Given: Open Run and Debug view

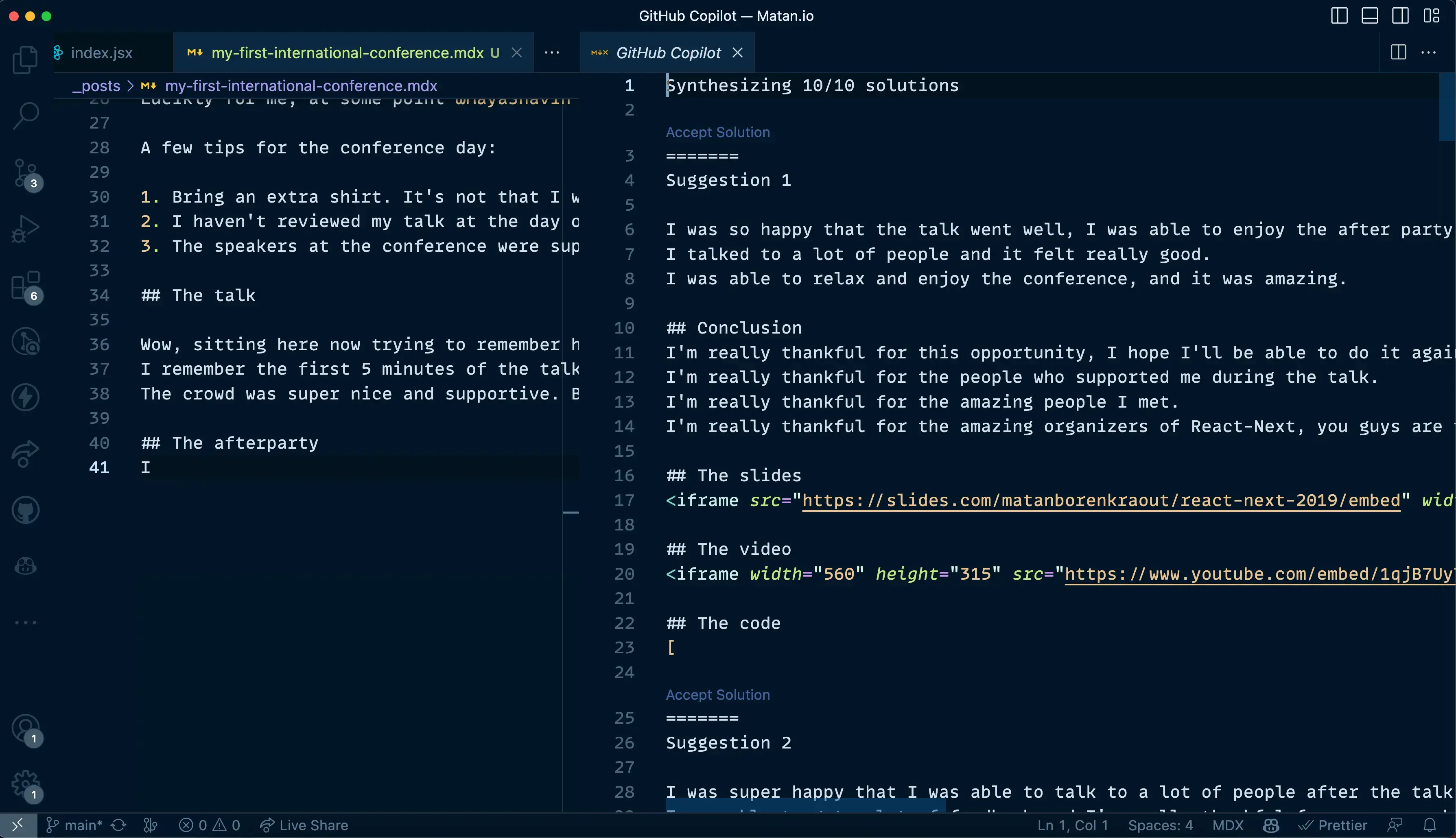Looking at the screenshot, I should 25,229.
